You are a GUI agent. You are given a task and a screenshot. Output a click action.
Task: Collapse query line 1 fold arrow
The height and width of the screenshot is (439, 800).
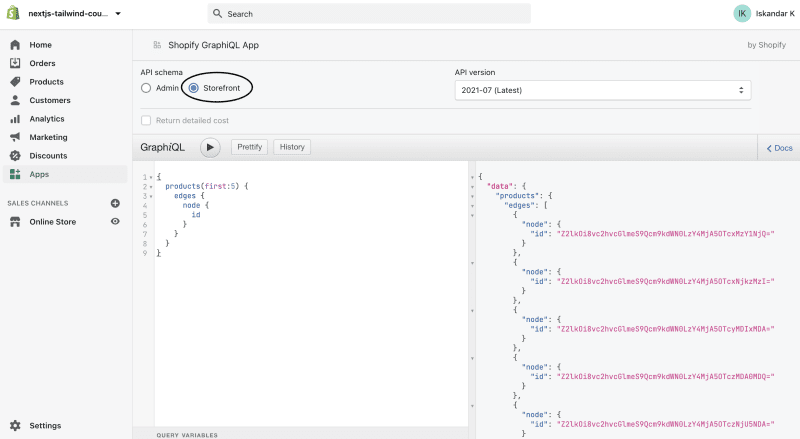click(x=151, y=178)
